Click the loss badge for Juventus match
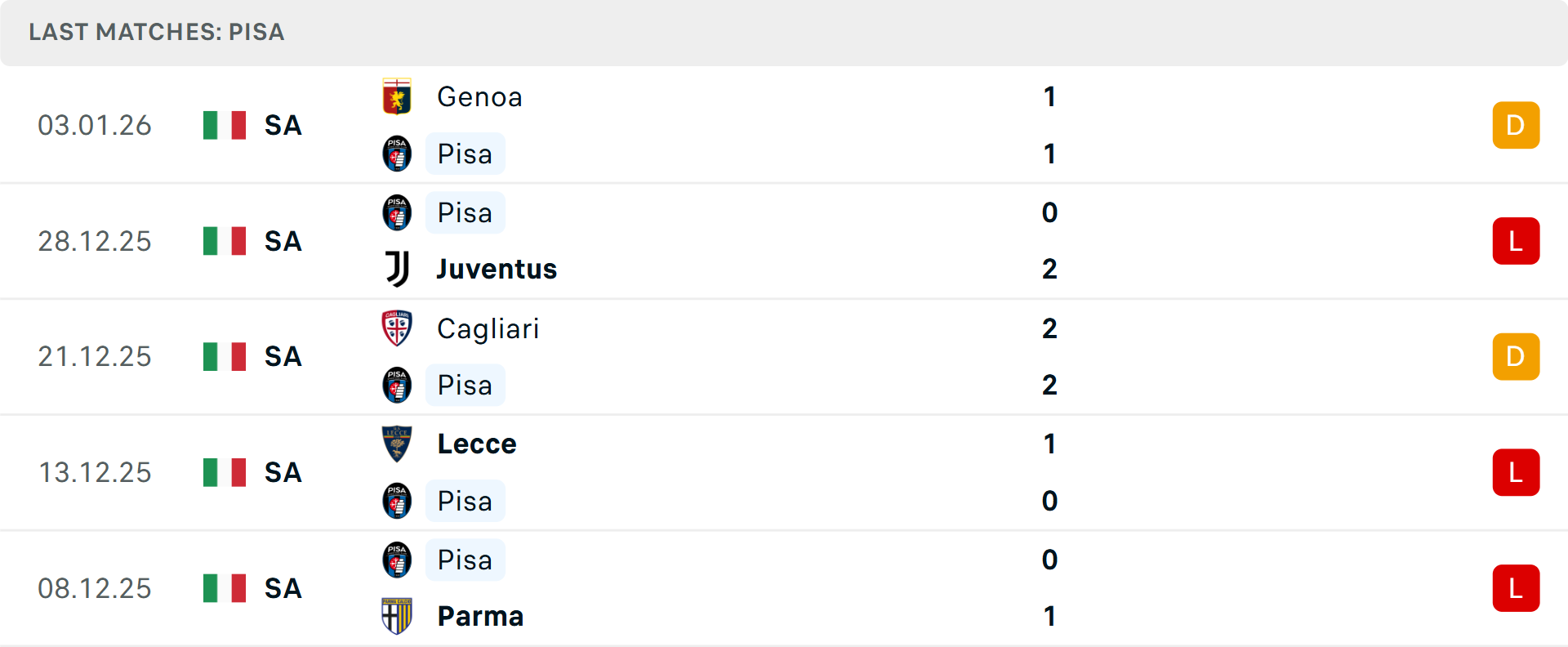 pyautogui.click(x=1516, y=241)
